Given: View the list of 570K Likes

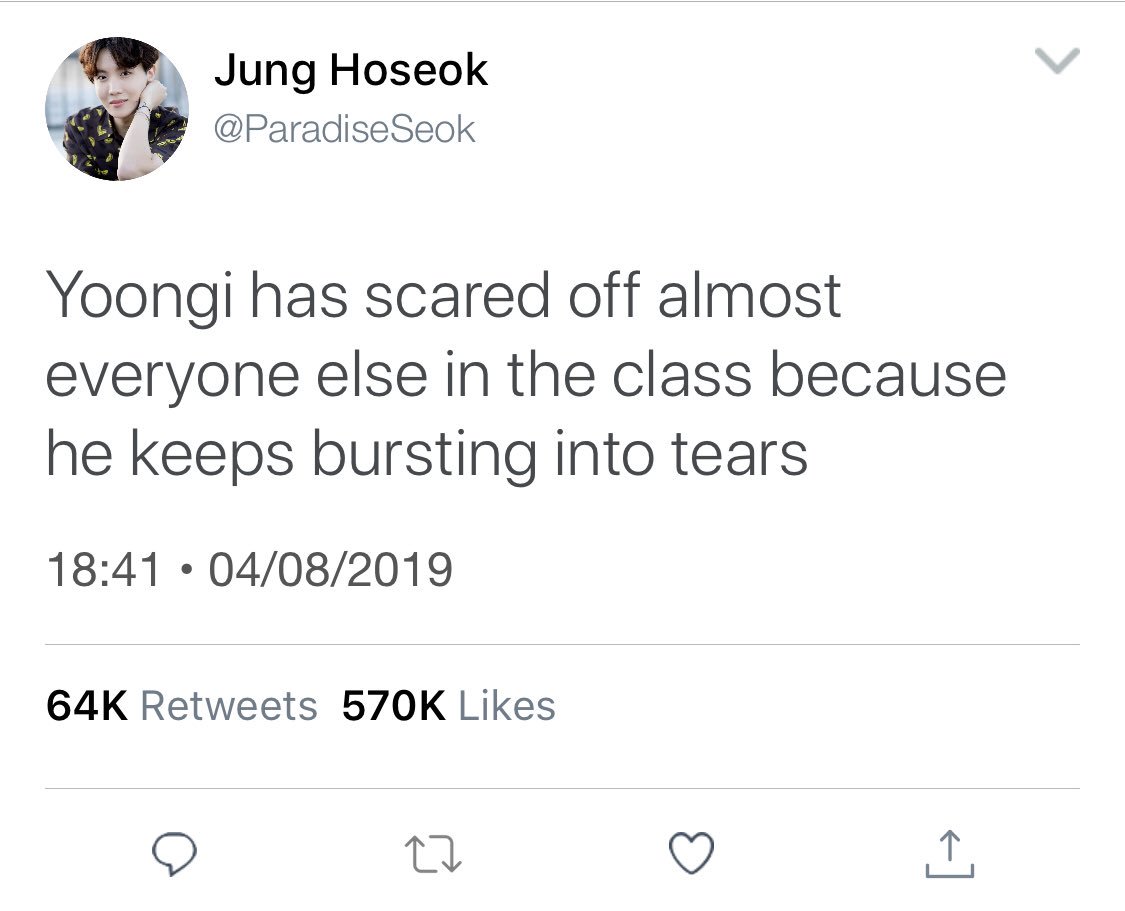Looking at the screenshot, I should coord(448,705).
